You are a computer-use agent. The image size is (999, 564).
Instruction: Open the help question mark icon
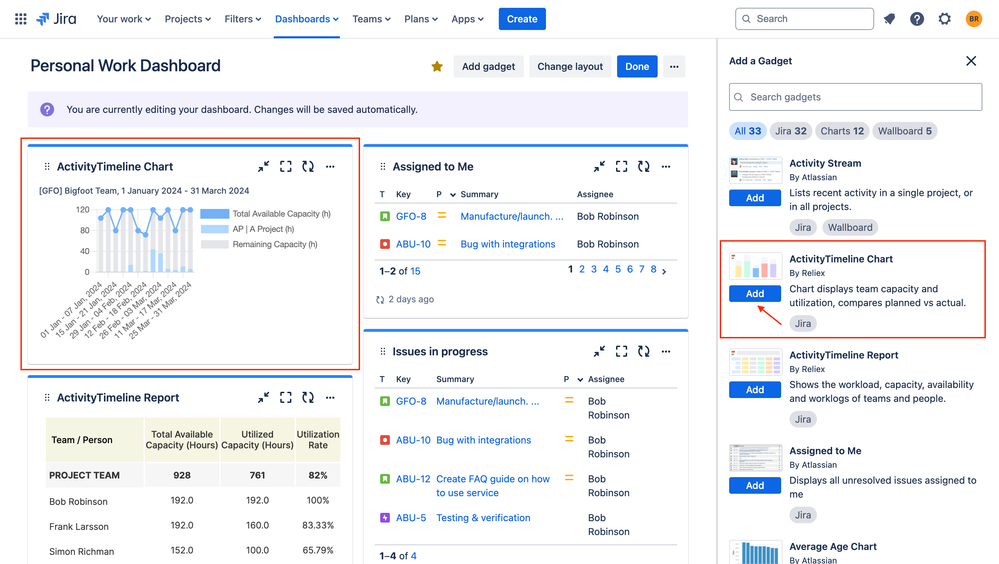click(917, 19)
